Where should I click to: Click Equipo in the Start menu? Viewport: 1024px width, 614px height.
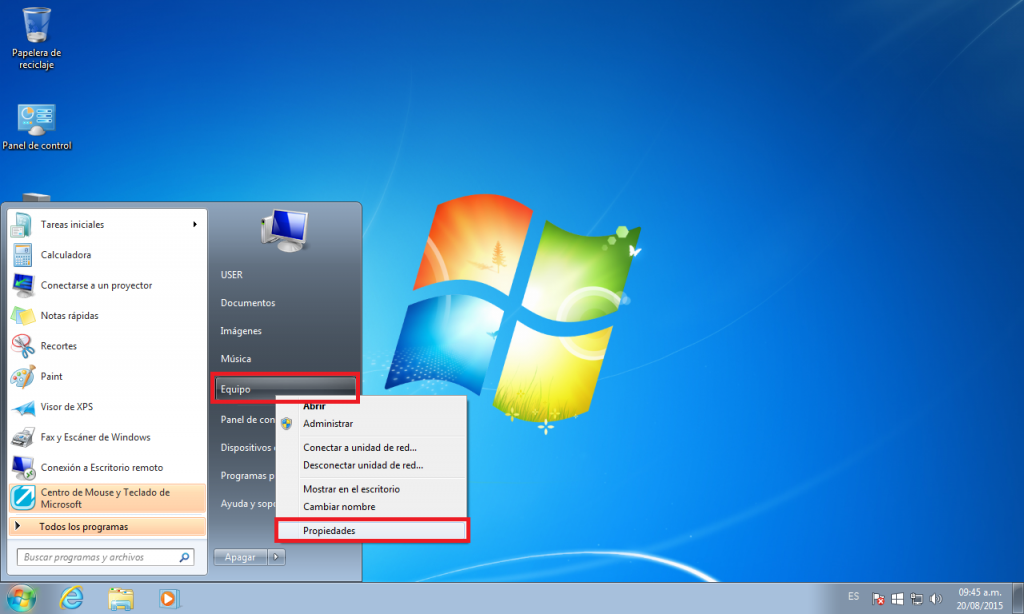[x=285, y=389]
